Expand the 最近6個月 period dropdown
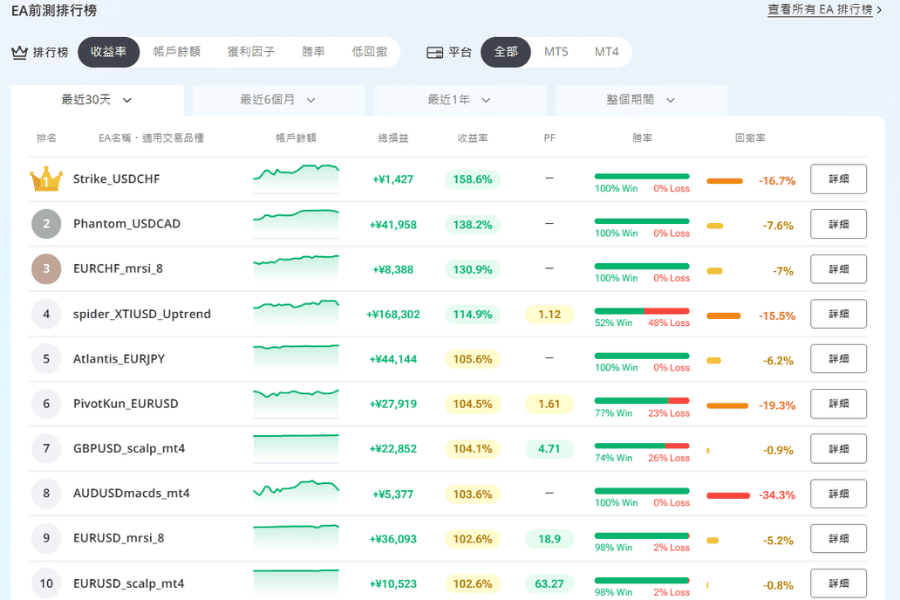The width and height of the screenshot is (900, 600). [x=278, y=100]
